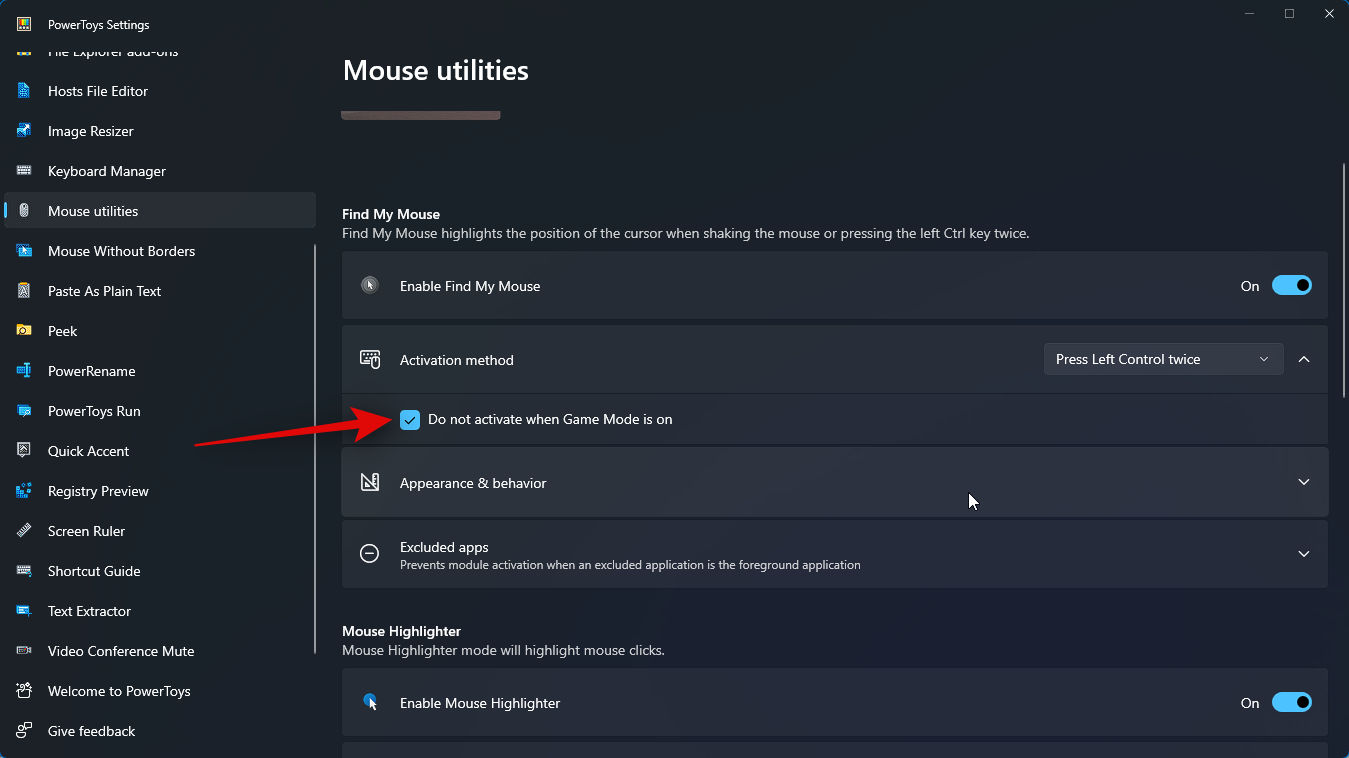Viewport: 1349px width, 758px height.
Task: Open Mouse Without Borders icon
Action: tap(24, 251)
